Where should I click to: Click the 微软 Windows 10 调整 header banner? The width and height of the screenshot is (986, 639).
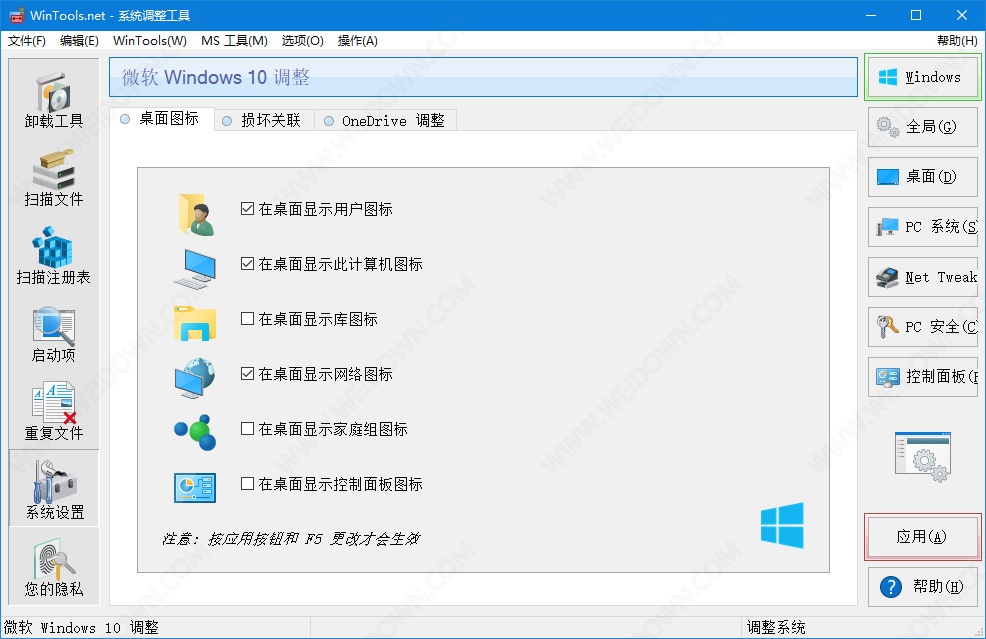pyautogui.click(x=483, y=77)
